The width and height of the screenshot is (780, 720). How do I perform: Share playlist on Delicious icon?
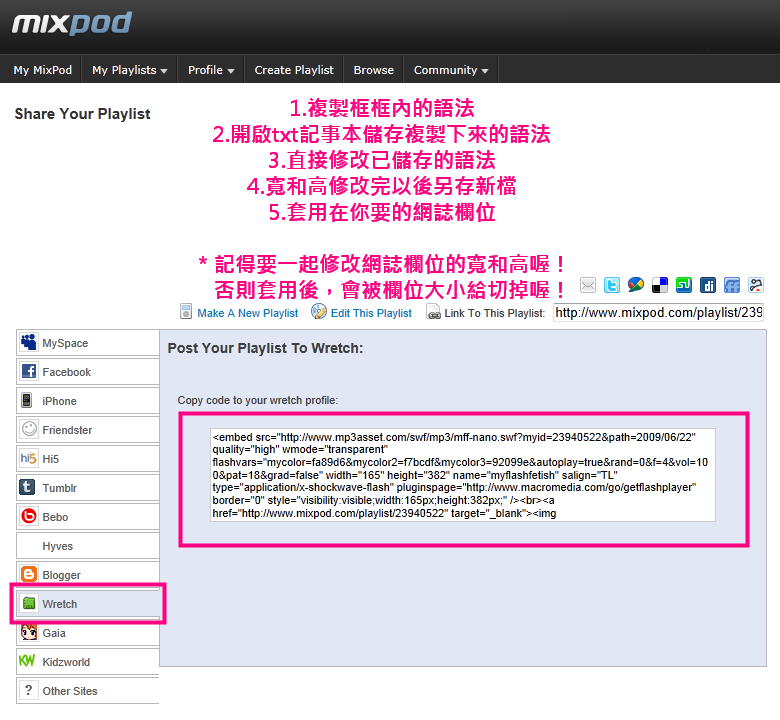(x=660, y=285)
